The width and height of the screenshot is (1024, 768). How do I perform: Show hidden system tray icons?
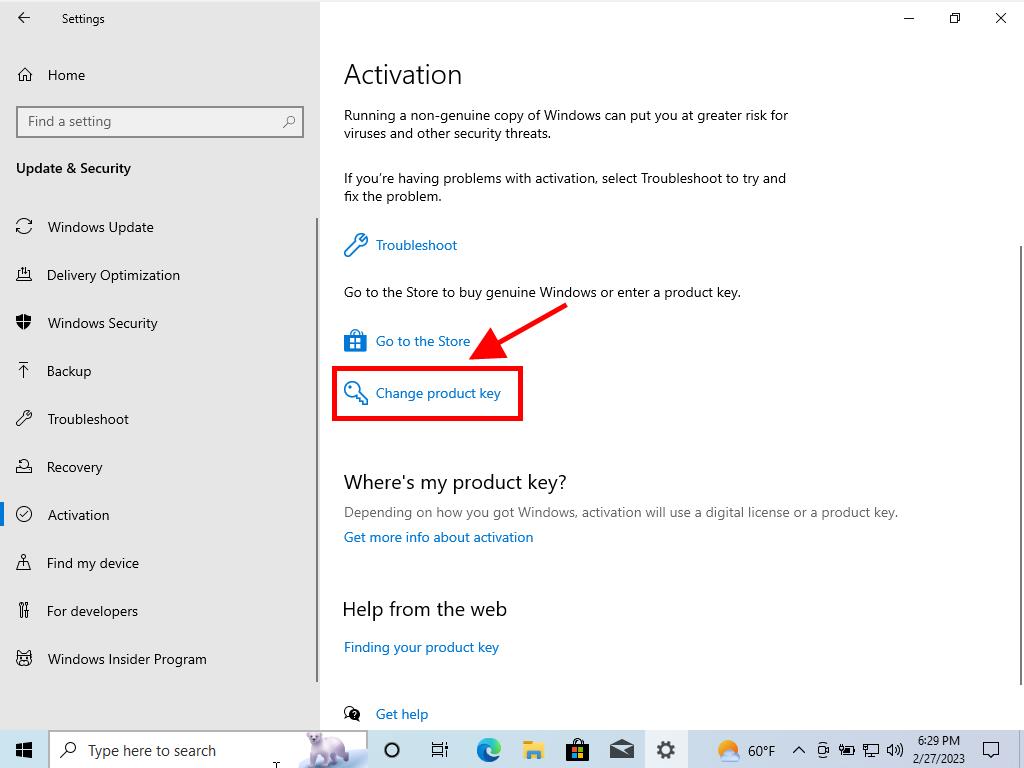tap(798, 750)
